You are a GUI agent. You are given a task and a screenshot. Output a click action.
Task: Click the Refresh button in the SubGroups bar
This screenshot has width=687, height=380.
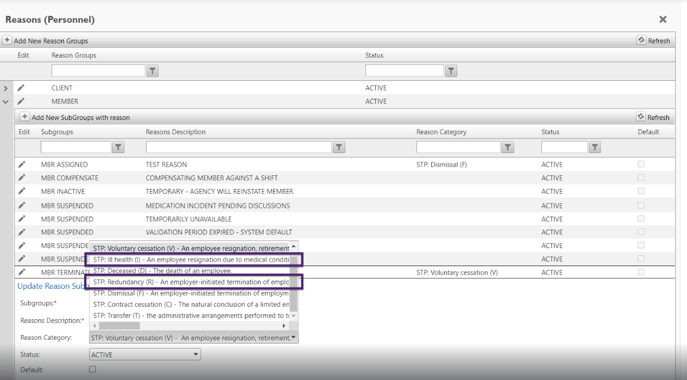(x=653, y=117)
